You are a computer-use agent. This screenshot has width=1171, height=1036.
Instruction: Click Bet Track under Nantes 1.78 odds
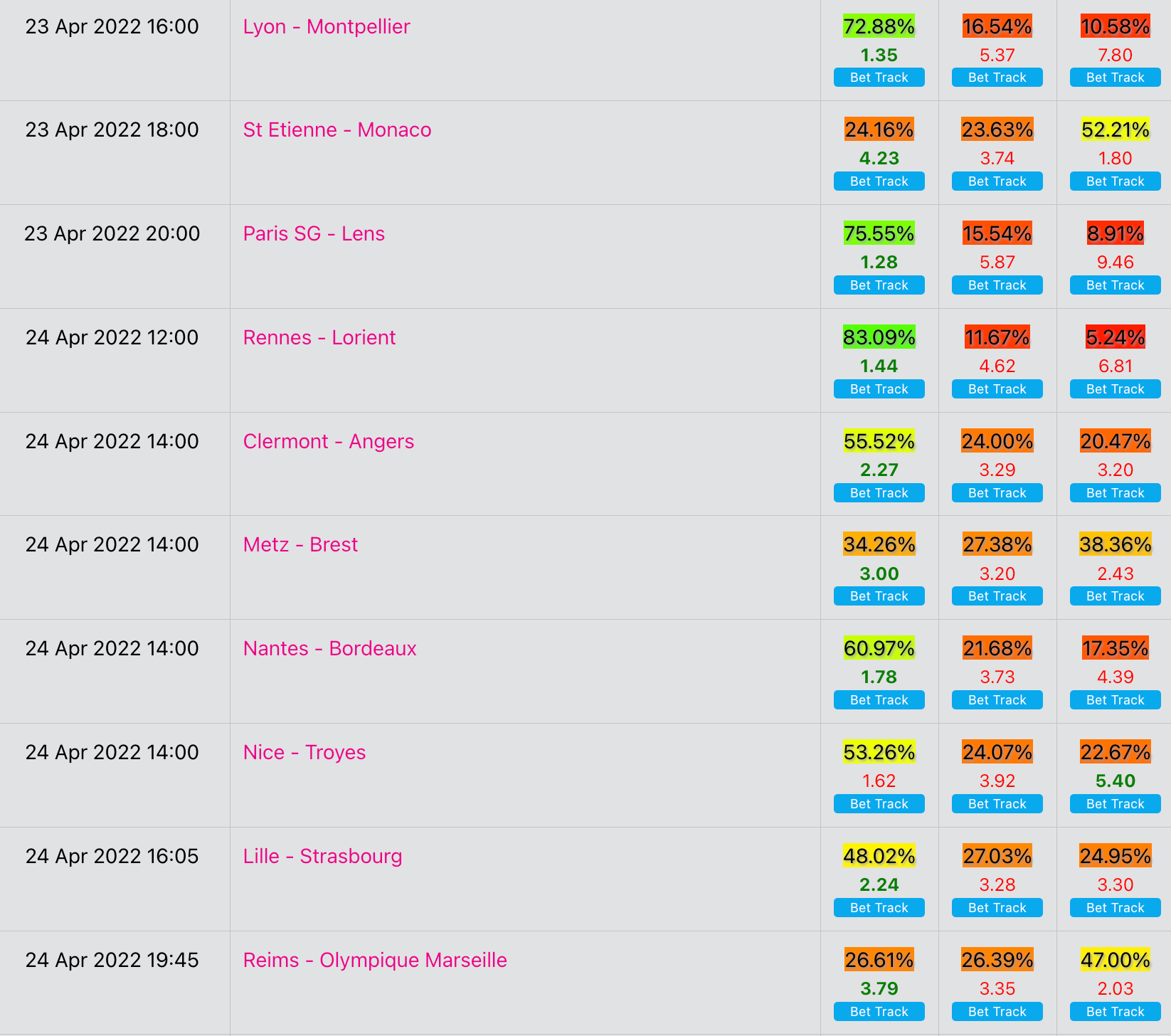point(879,700)
